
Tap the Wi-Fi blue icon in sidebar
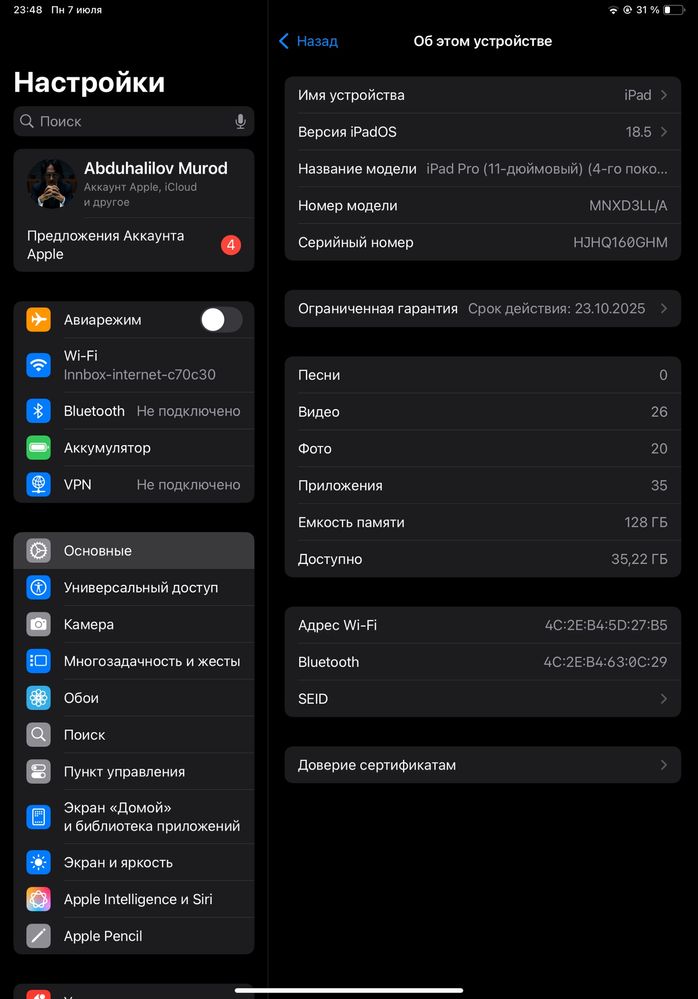coord(38,365)
